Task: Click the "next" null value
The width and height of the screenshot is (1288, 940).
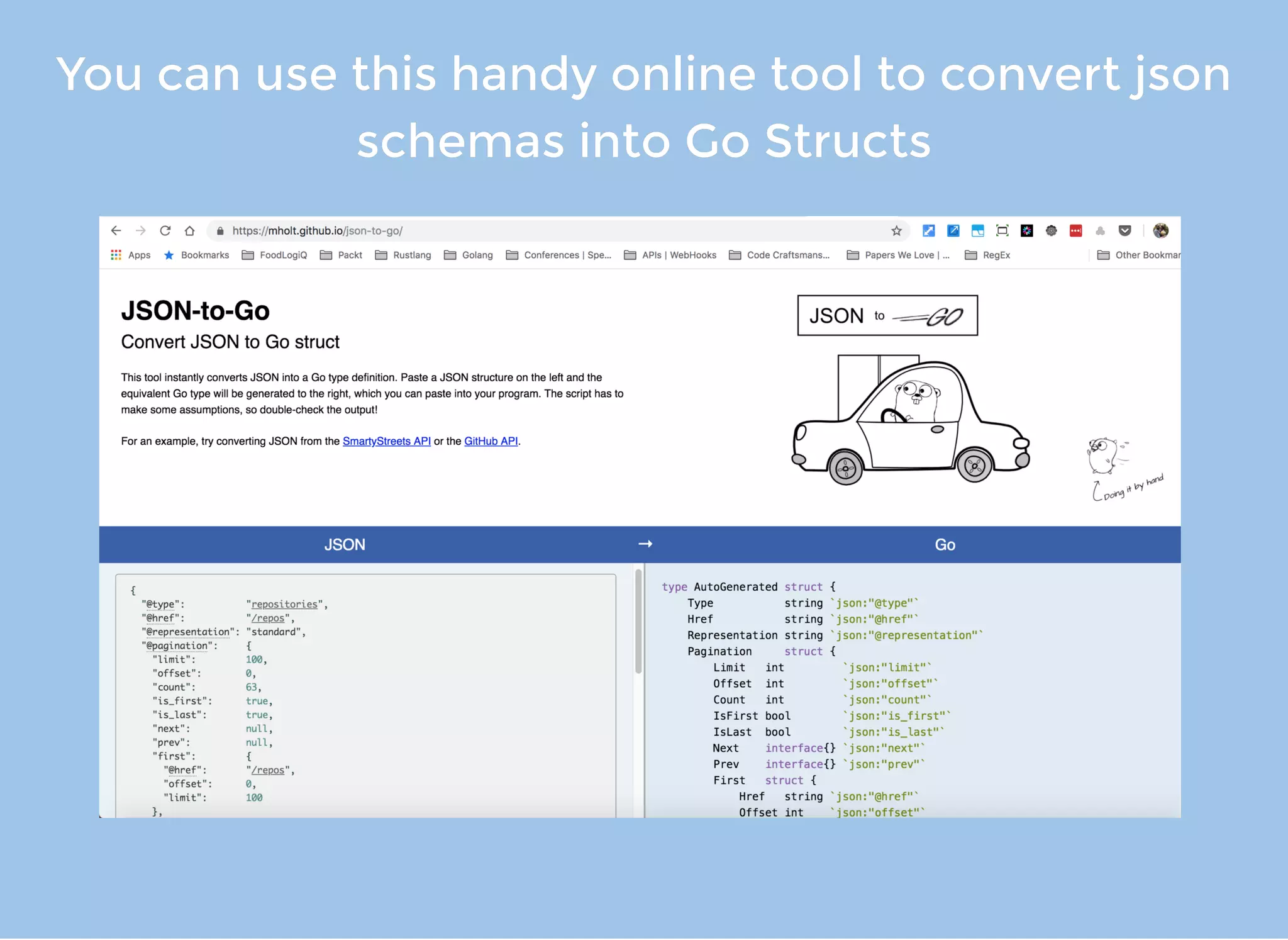Action: pyautogui.click(x=257, y=729)
